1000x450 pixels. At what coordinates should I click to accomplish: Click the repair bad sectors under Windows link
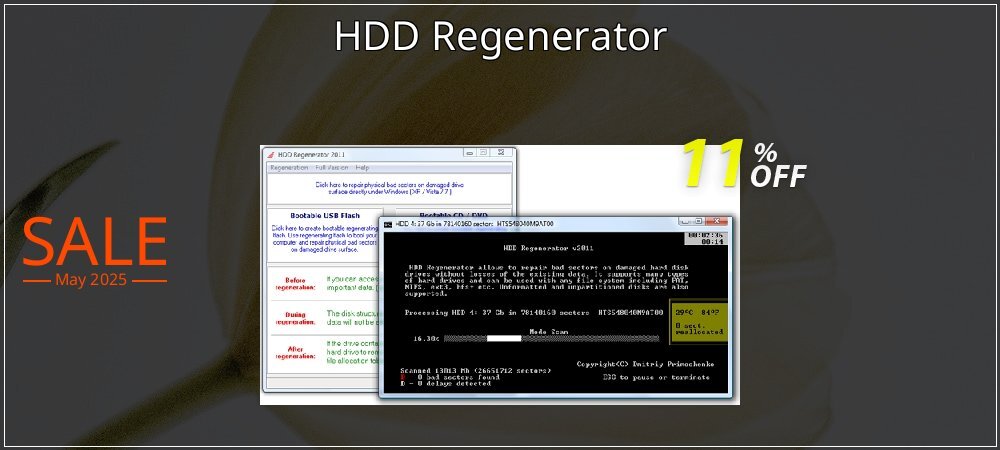point(390,188)
